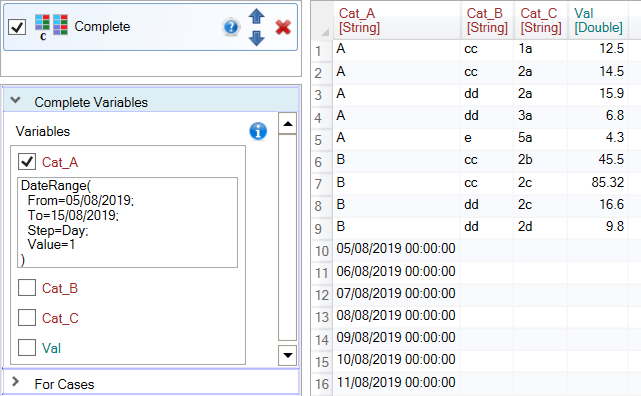
Task: Click the value 15.9 cell
Action: 598,94
